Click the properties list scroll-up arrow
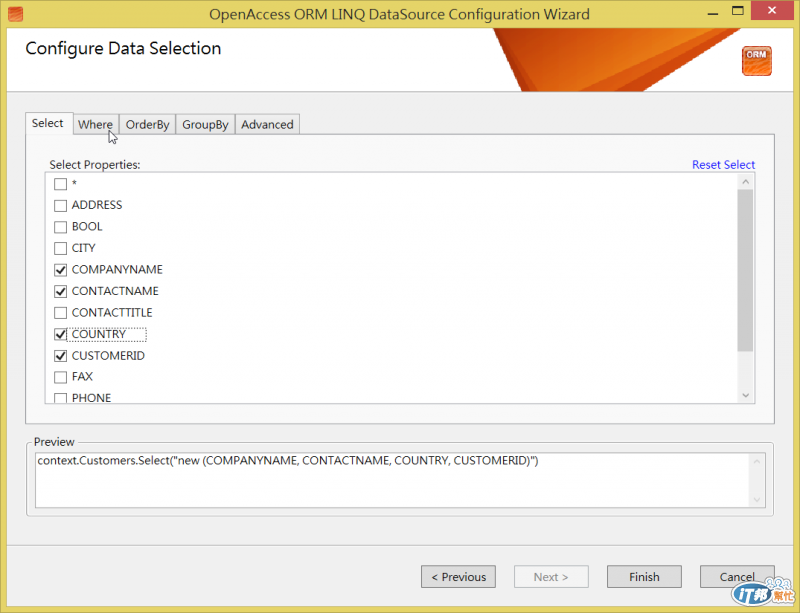Screen dimensions: 800x613 click(x=745, y=182)
